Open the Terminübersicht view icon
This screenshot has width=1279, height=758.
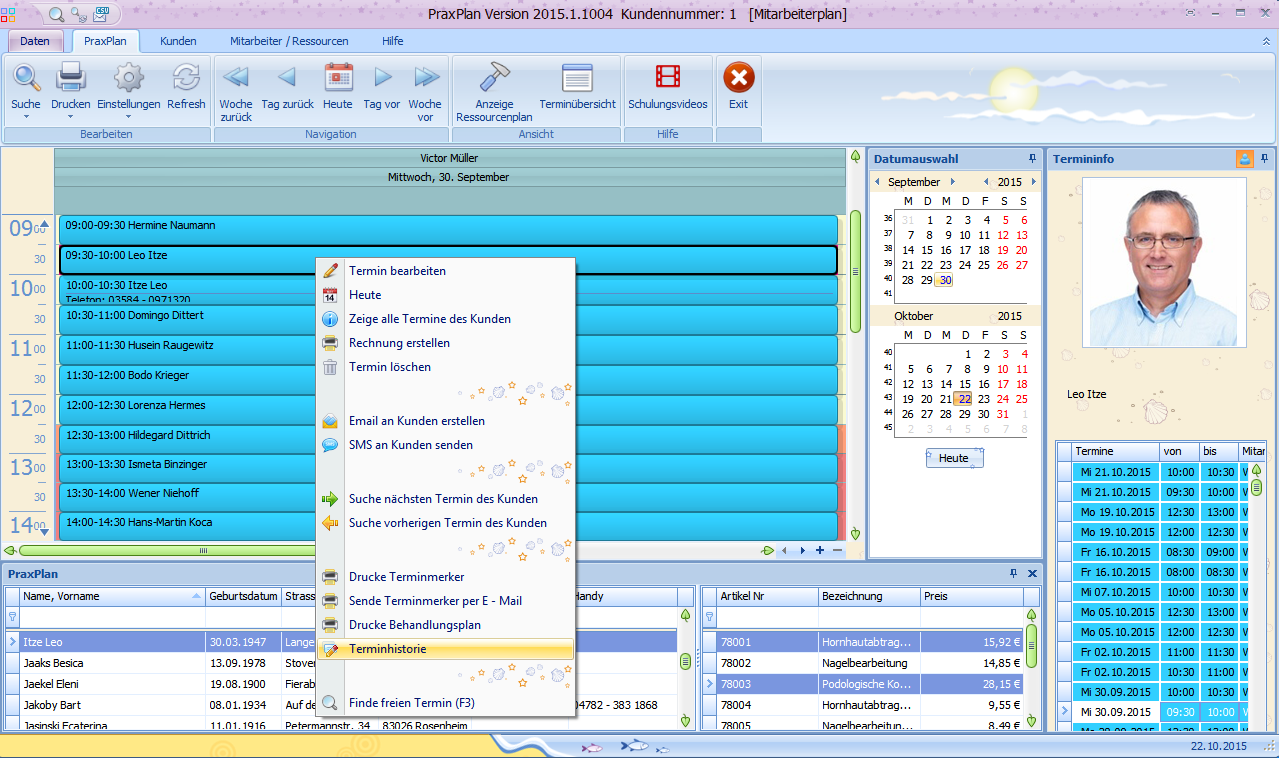577,79
